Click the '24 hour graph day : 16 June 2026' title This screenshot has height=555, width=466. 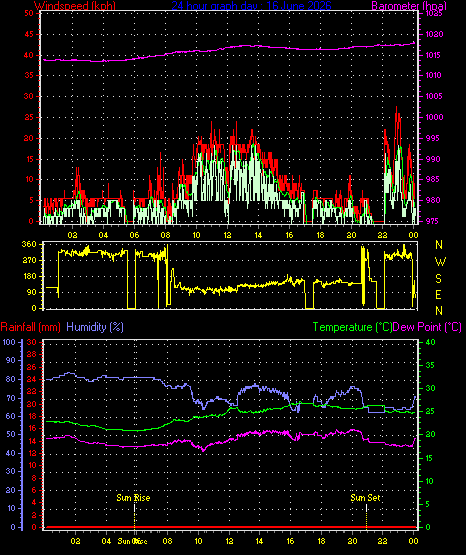pos(251,6)
